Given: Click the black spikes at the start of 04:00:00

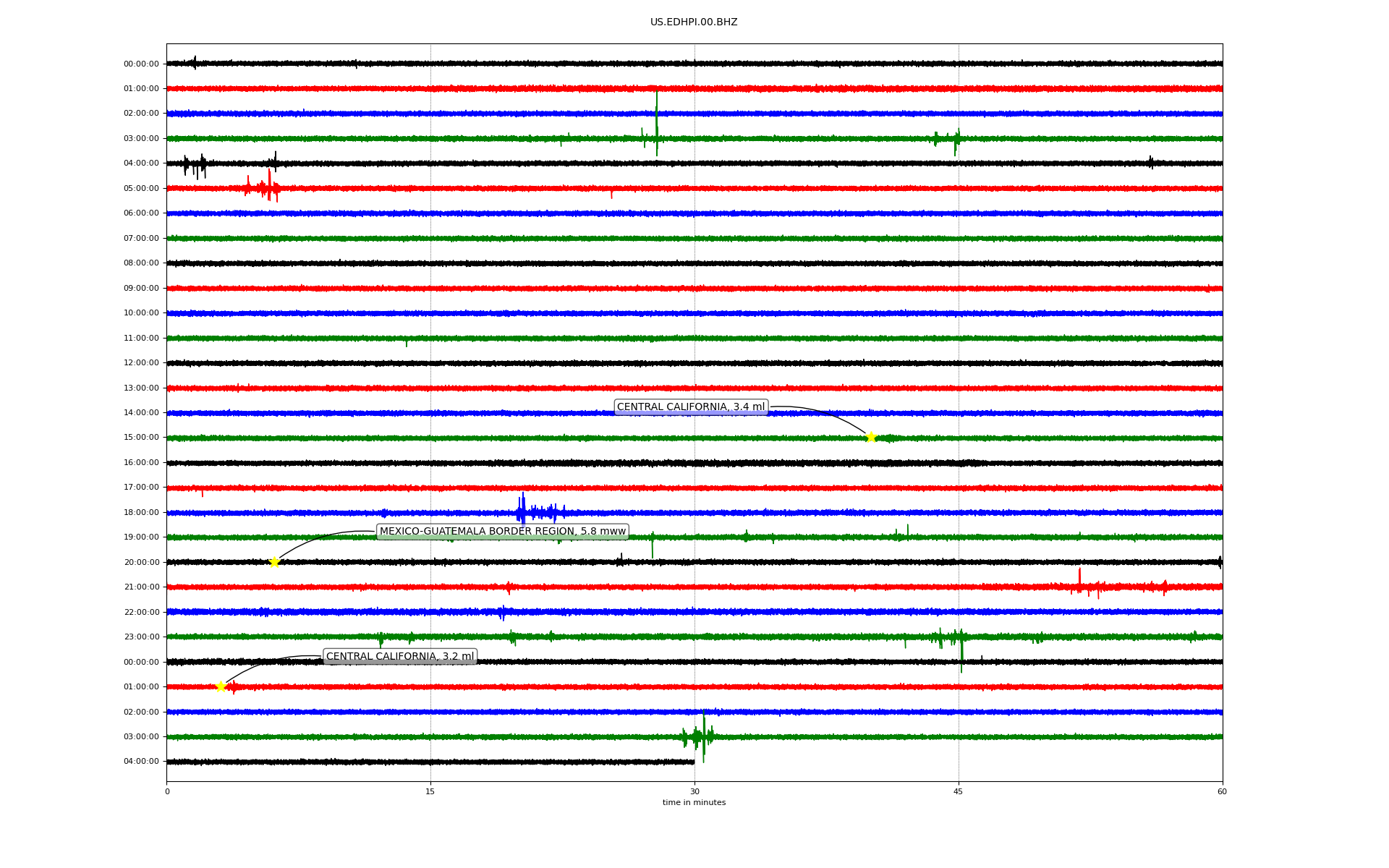Looking at the screenshot, I should point(195,165).
